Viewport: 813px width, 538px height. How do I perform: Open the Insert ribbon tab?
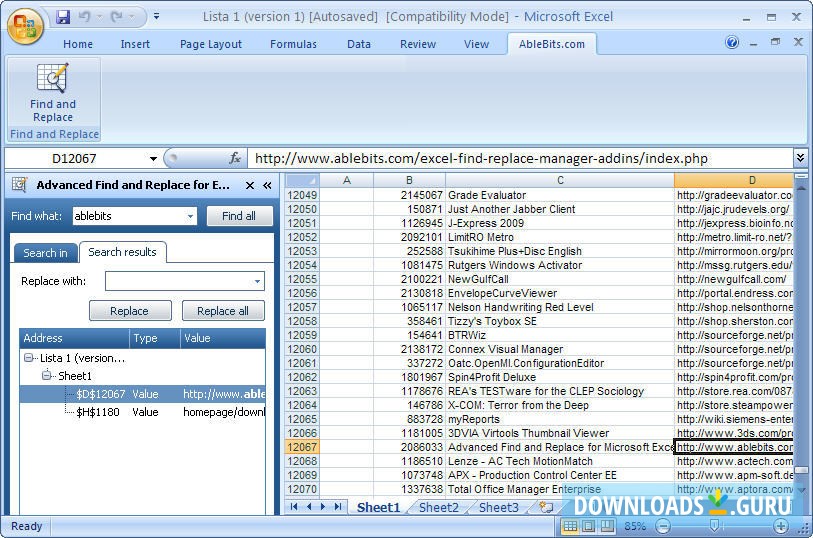pyautogui.click(x=135, y=44)
